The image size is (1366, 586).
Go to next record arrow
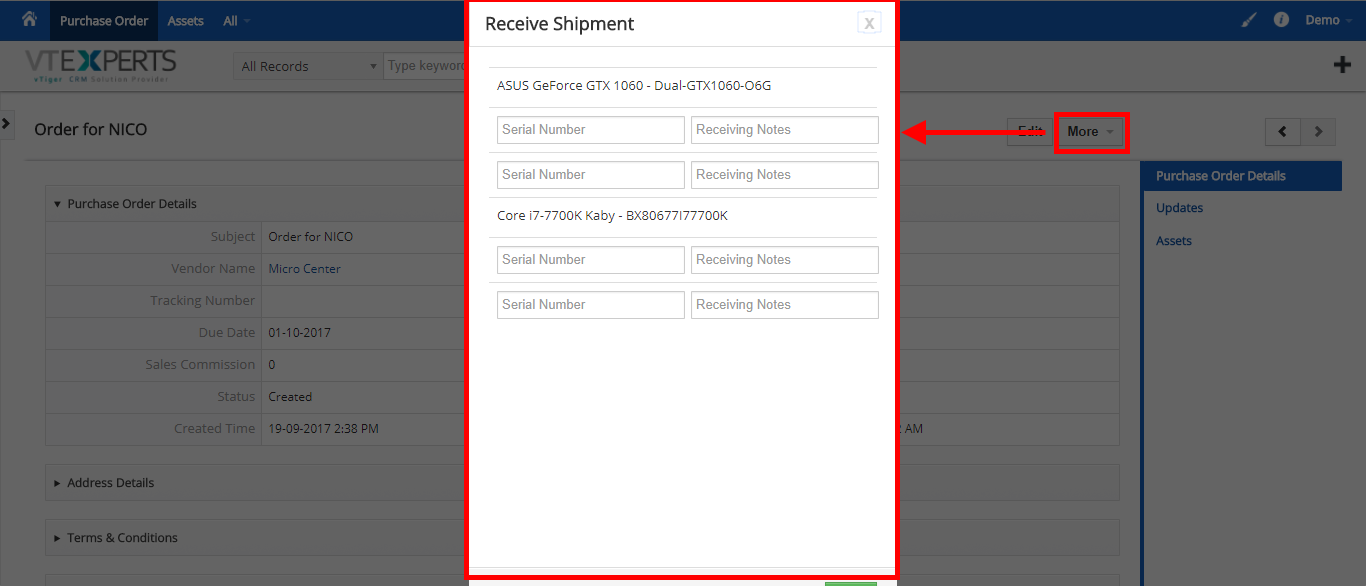(1318, 132)
